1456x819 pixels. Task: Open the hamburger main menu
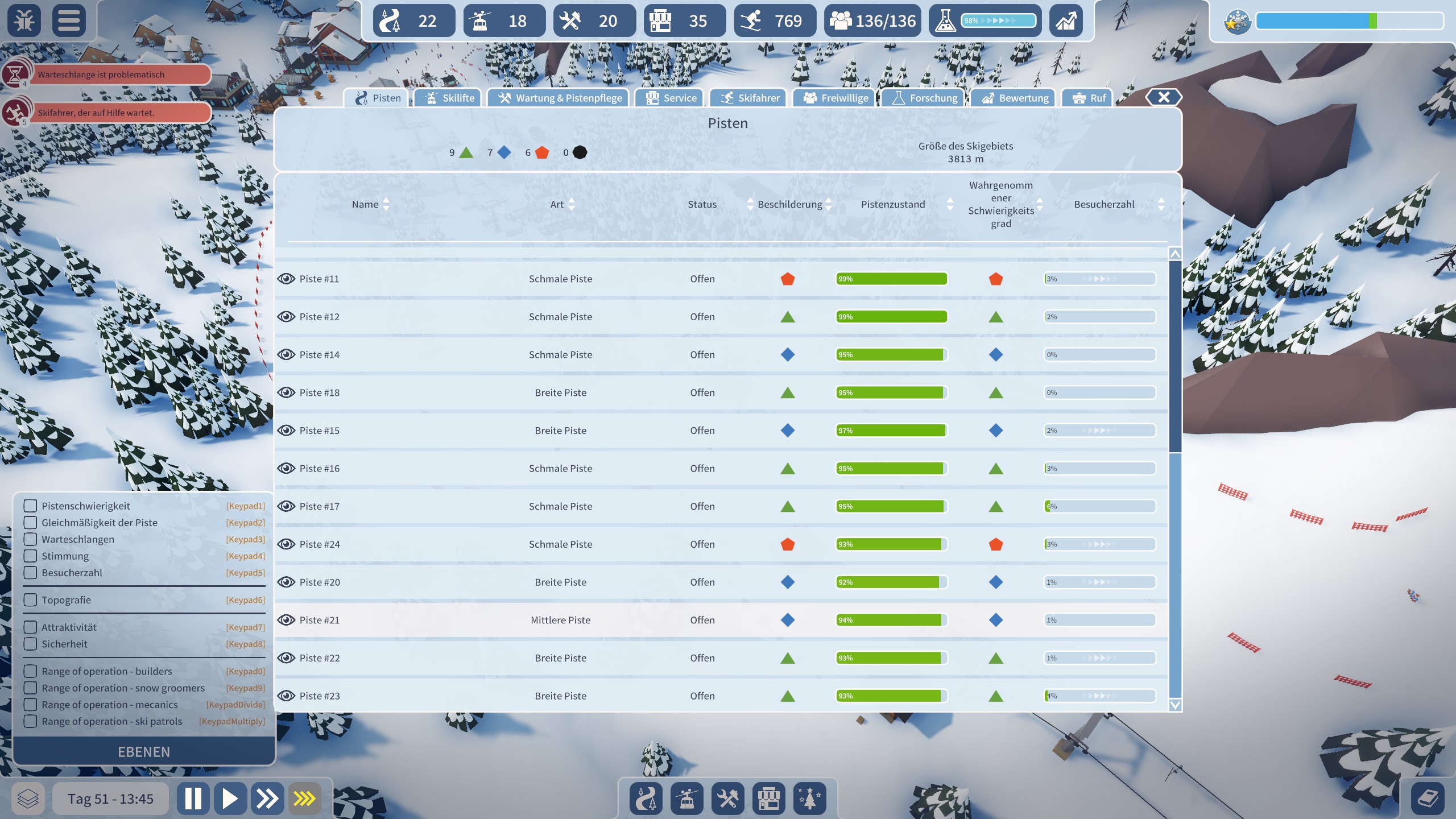[69, 20]
